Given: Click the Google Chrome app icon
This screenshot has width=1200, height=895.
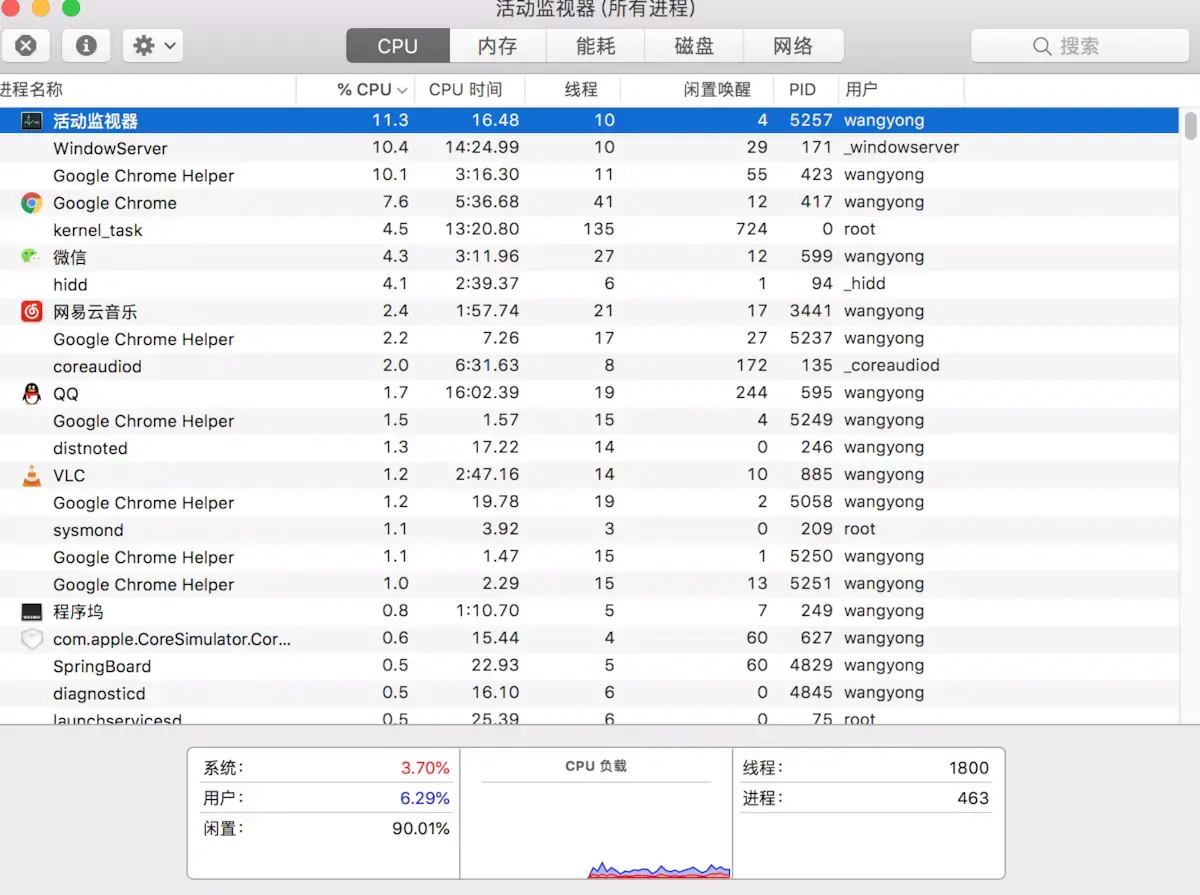Looking at the screenshot, I should click(x=32, y=203).
